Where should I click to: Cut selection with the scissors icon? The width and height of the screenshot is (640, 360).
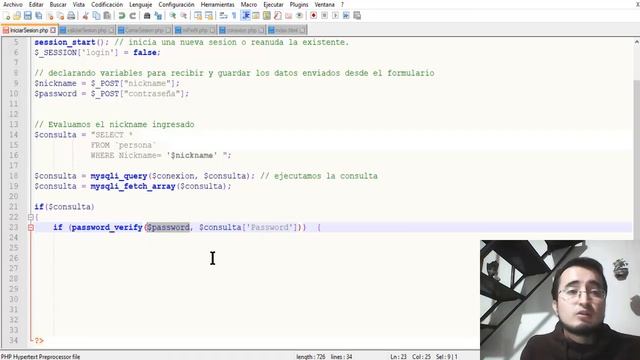click(x=85, y=16)
